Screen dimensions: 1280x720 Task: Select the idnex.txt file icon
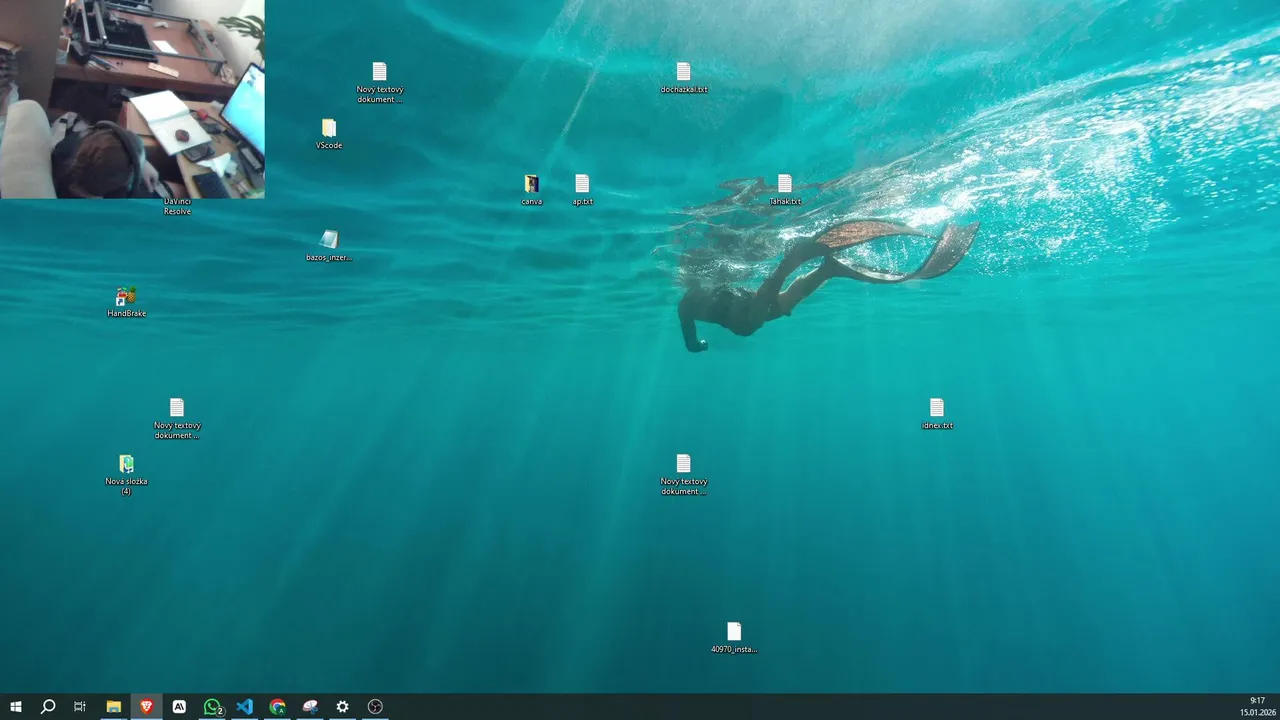pos(937,408)
